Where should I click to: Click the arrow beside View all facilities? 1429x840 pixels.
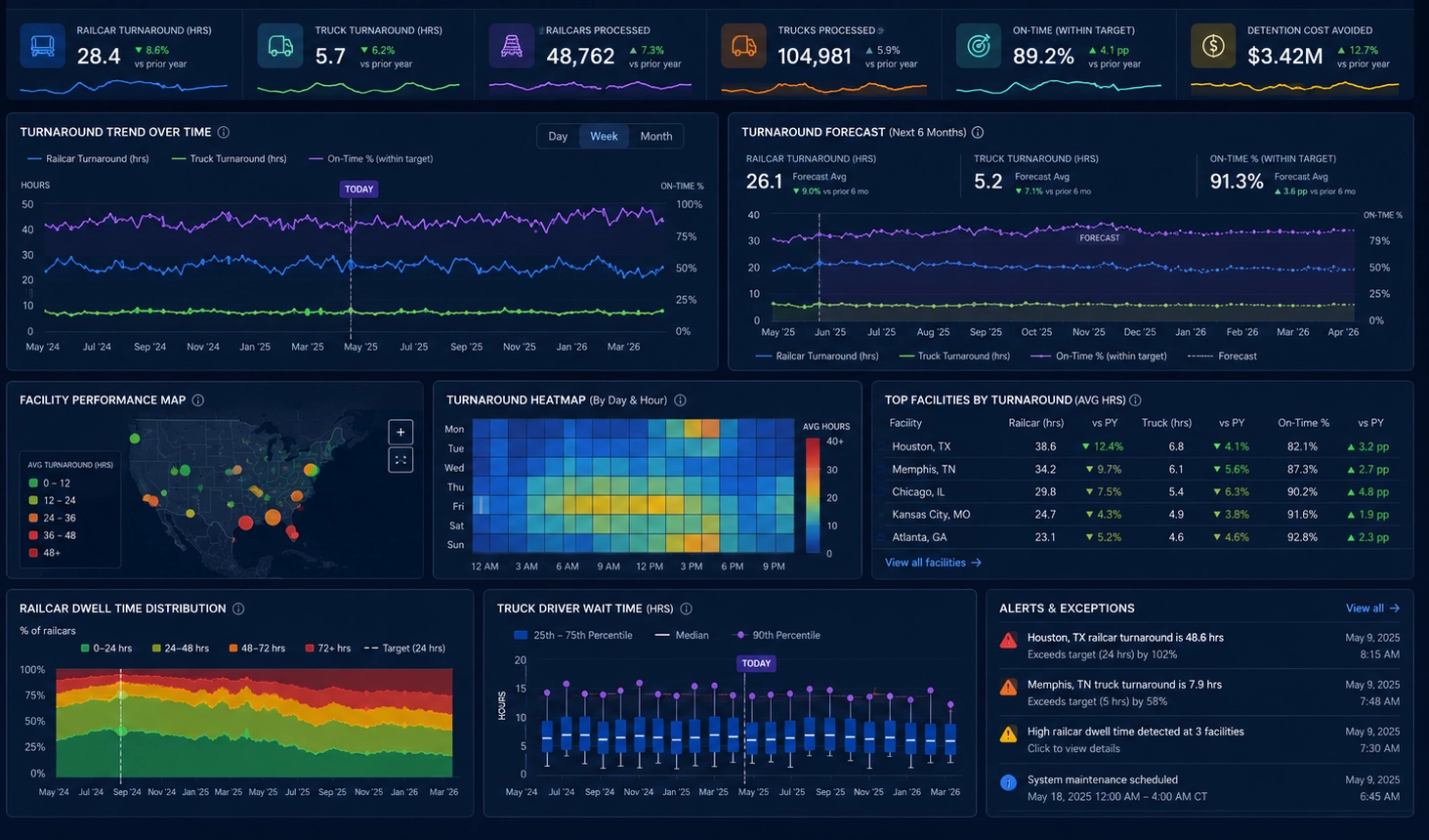[x=977, y=563]
